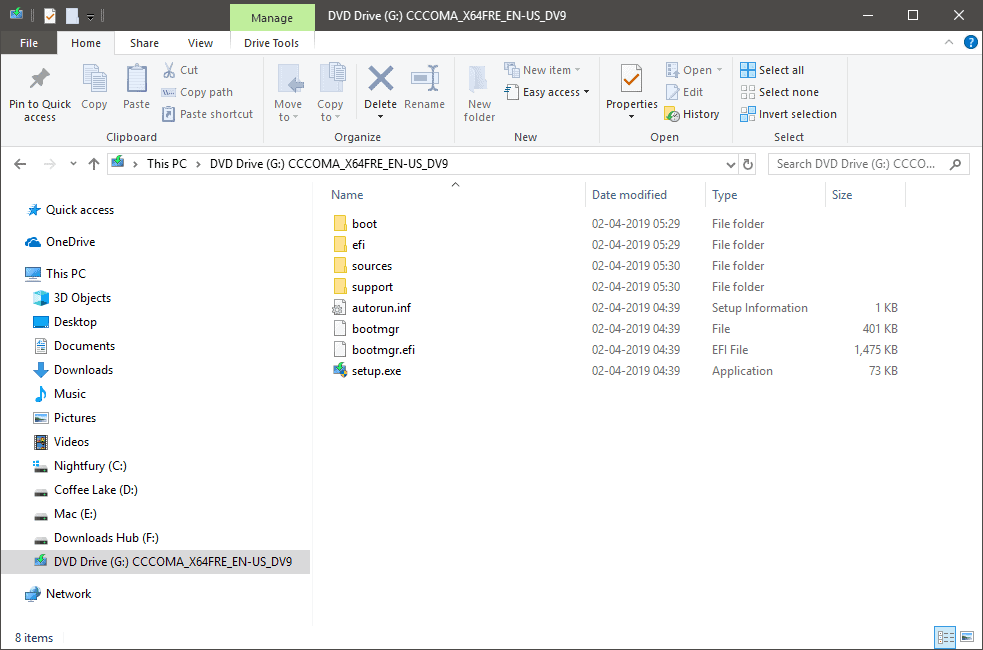This screenshot has height=650, width=983.
Task: Open Nightfury (C:) drive
Action: click(90, 466)
